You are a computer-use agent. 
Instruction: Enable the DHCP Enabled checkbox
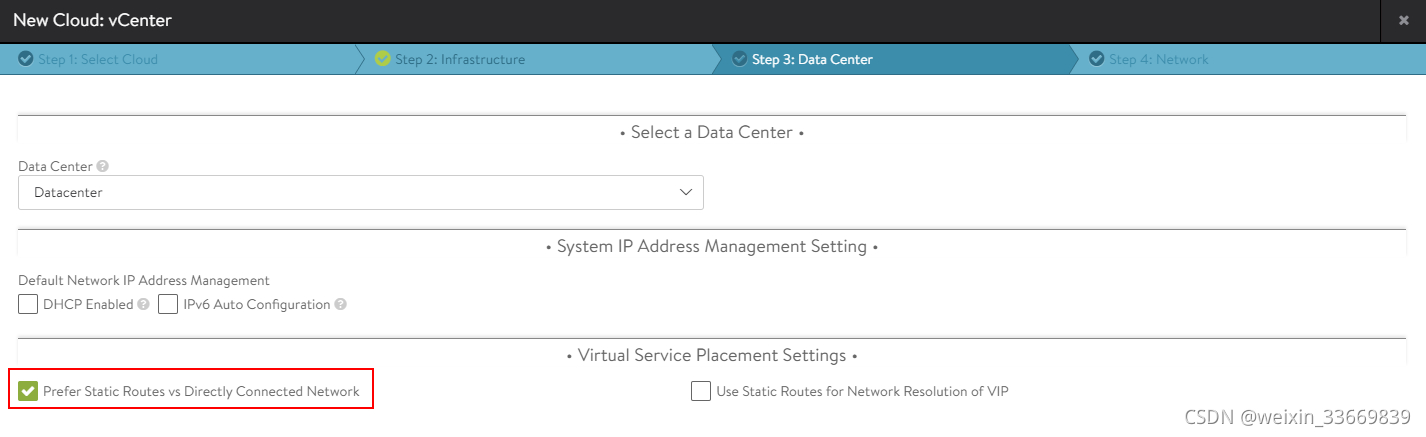pos(28,304)
